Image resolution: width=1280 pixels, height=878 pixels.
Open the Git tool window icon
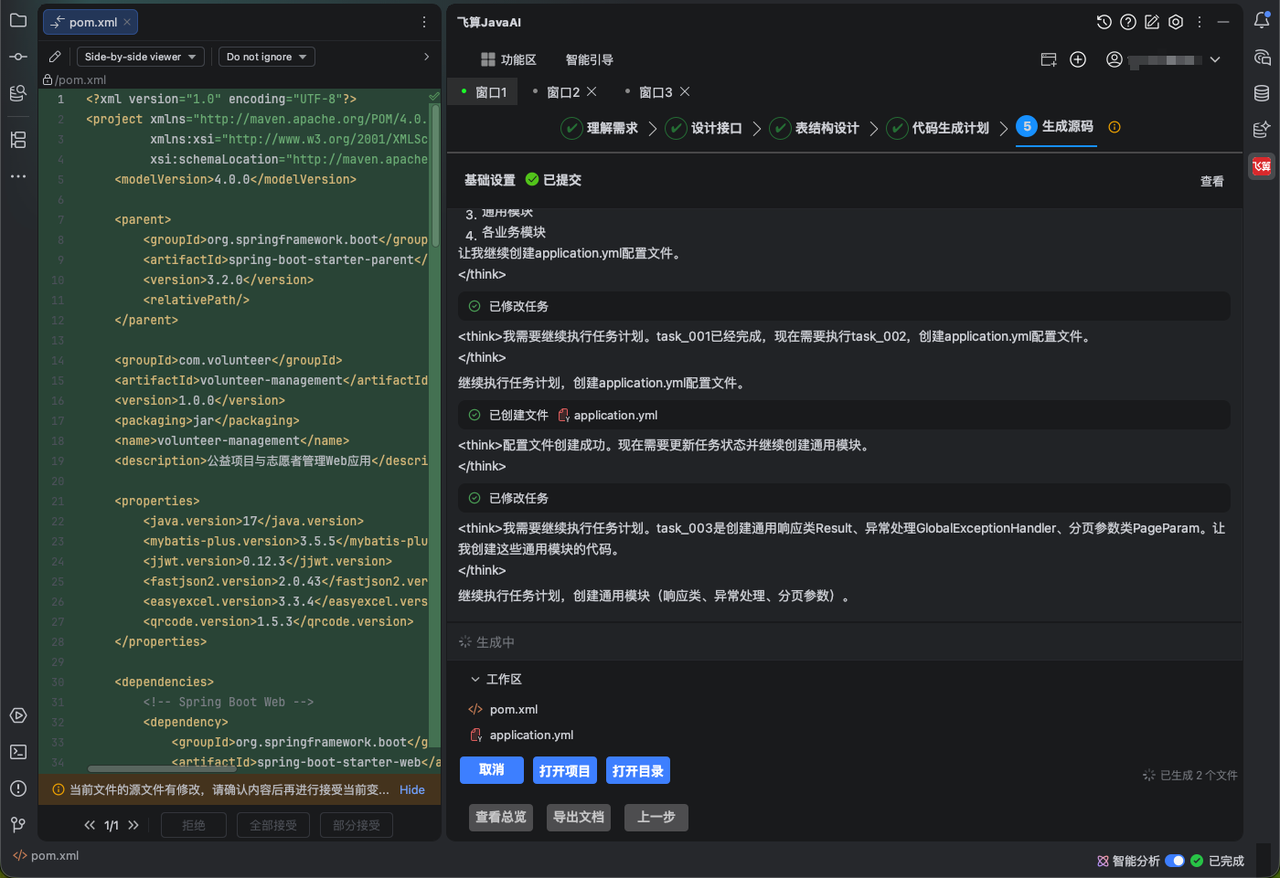[x=18, y=825]
